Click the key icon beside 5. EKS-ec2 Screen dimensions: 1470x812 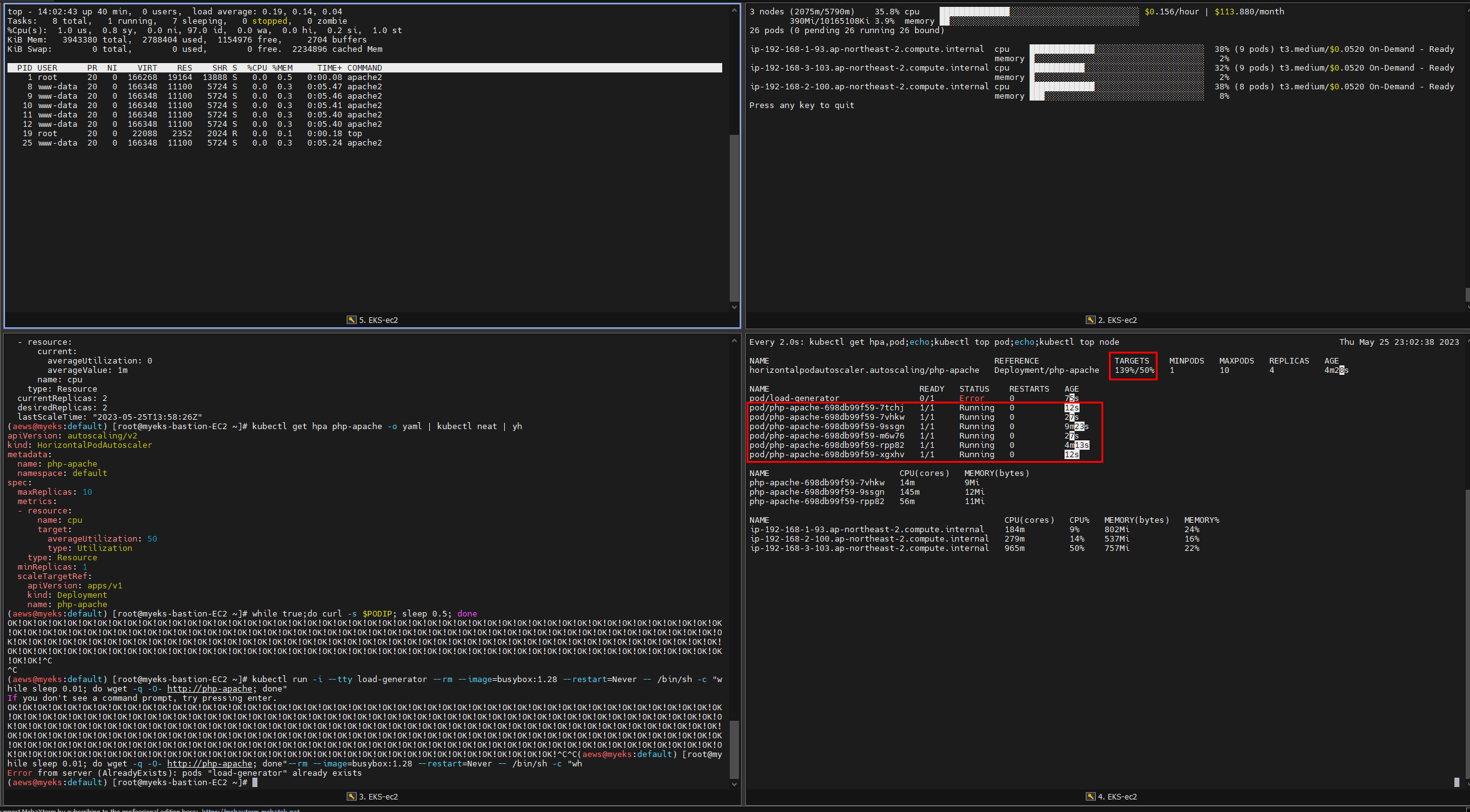(352, 320)
